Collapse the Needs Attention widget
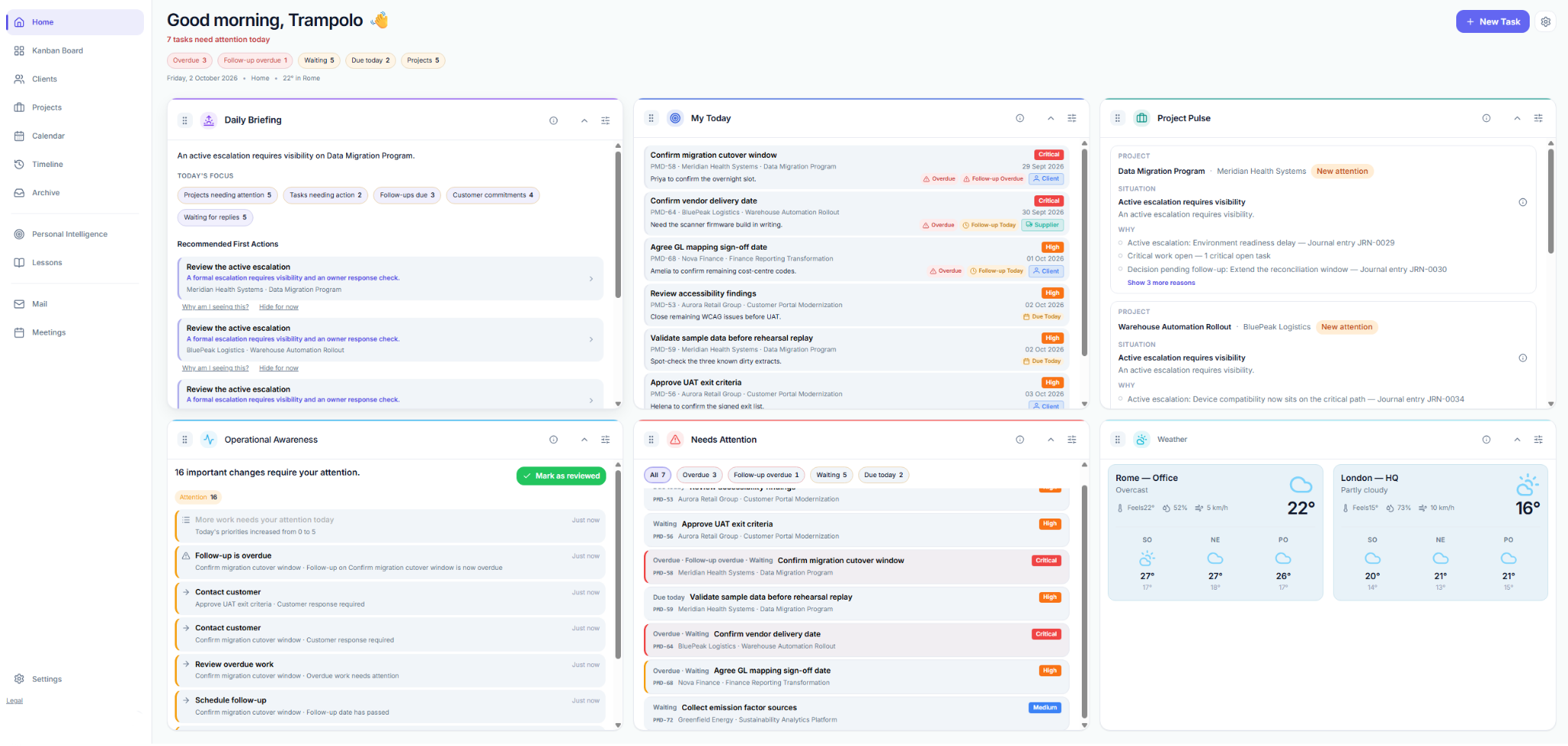1568x746 pixels. [1050, 440]
